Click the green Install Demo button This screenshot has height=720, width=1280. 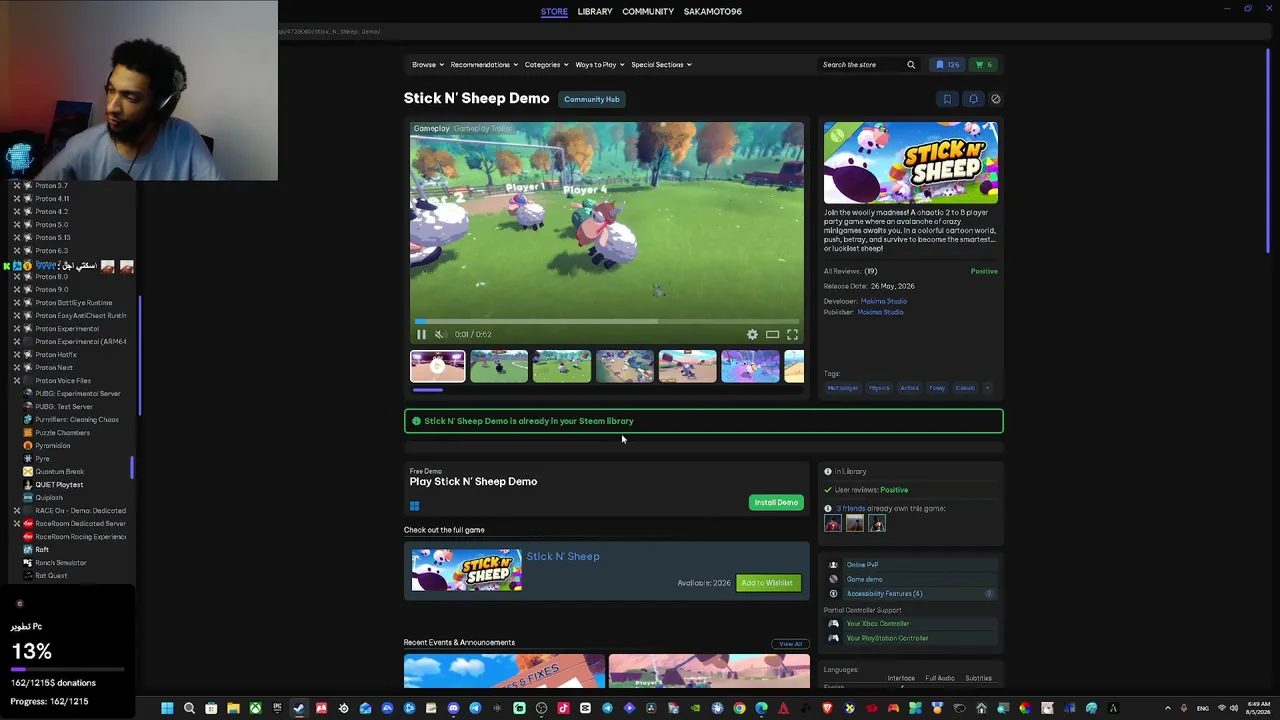click(x=776, y=503)
